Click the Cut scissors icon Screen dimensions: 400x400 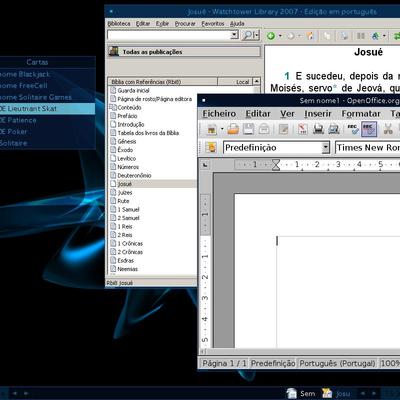(388, 129)
